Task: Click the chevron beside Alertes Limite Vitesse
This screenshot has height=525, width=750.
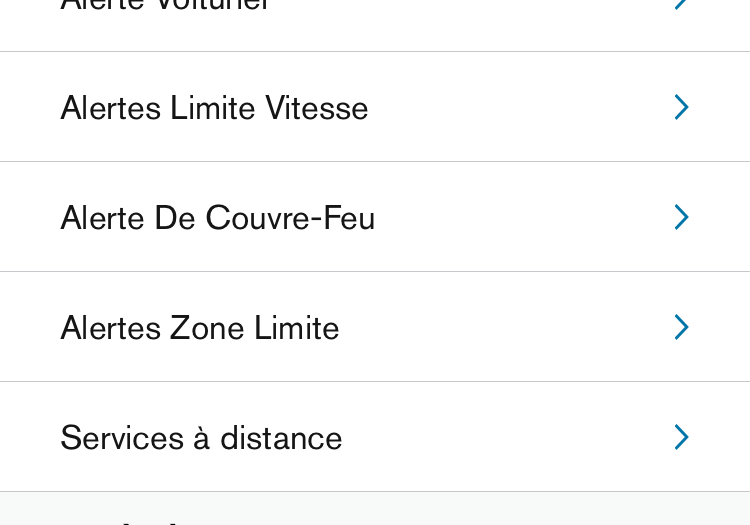Action: [681, 107]
